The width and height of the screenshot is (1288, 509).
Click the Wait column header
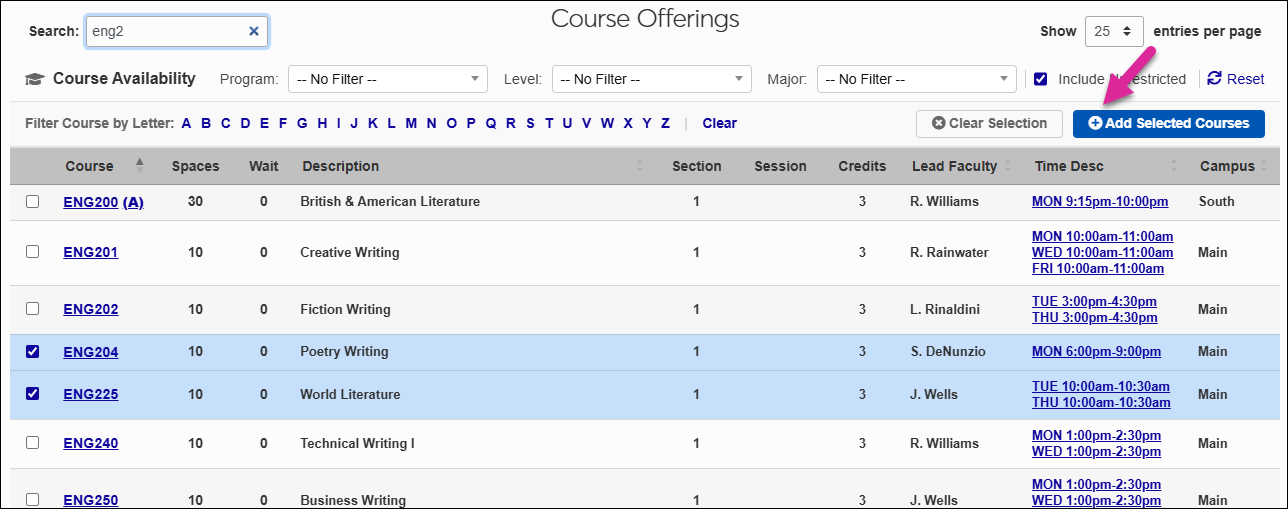(264, 166)
